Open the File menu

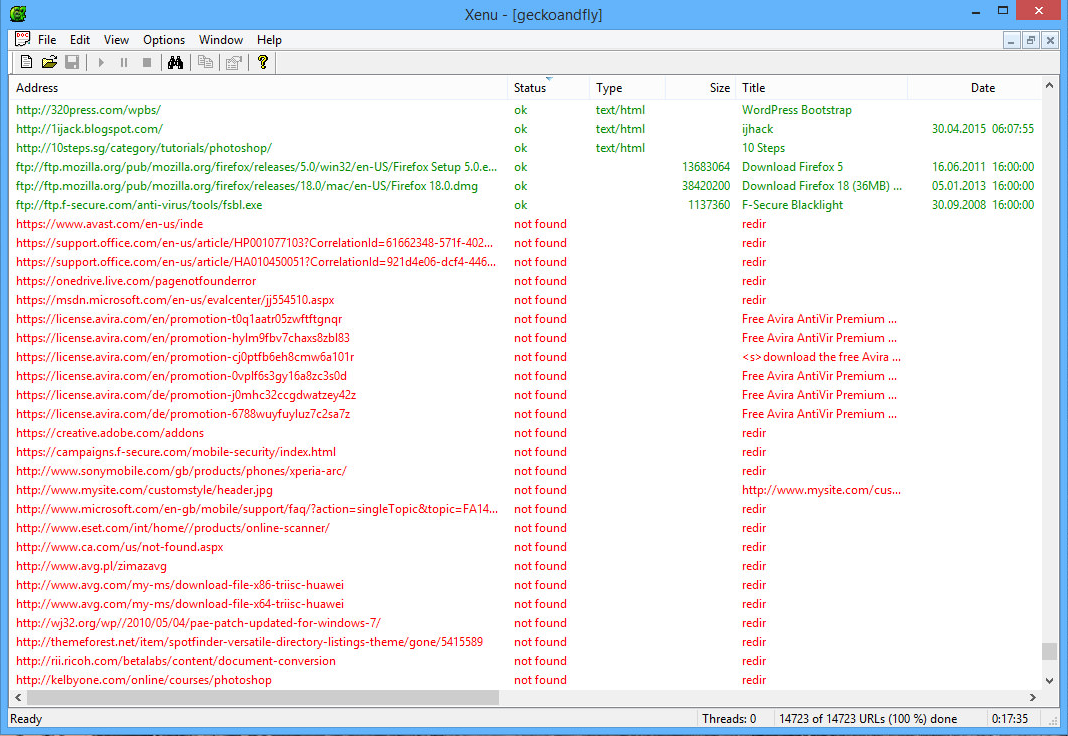tap(47, 40)
